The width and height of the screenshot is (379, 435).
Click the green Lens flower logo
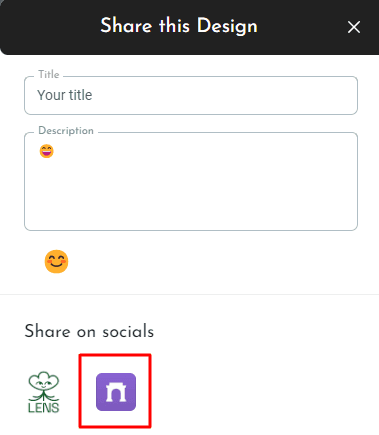(44, 386)
